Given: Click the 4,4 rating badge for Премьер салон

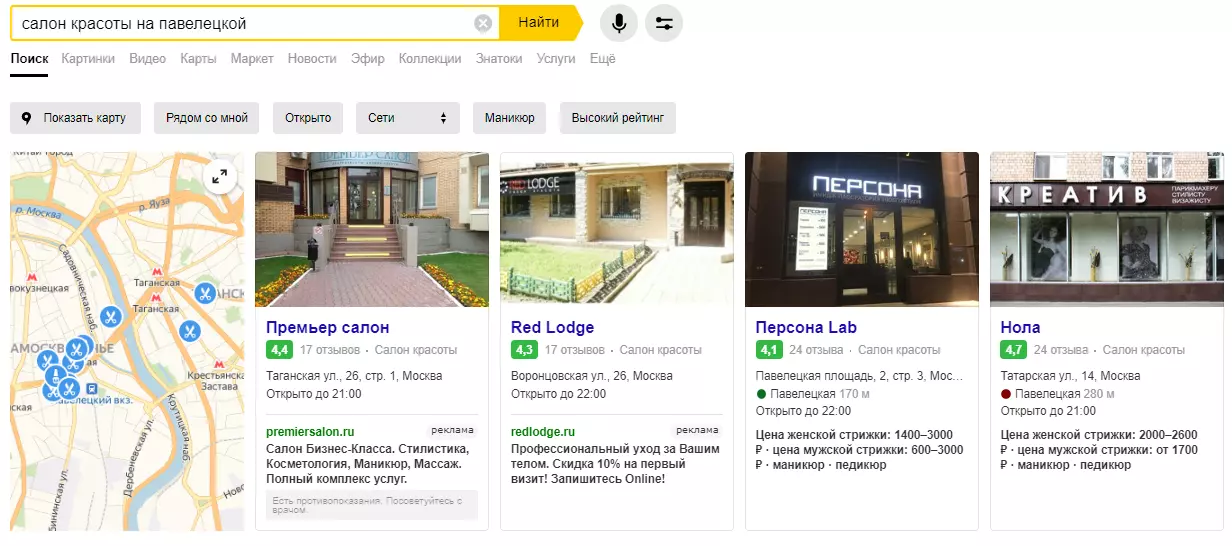Looking at the screenshot, I should [x=279, y=350].
